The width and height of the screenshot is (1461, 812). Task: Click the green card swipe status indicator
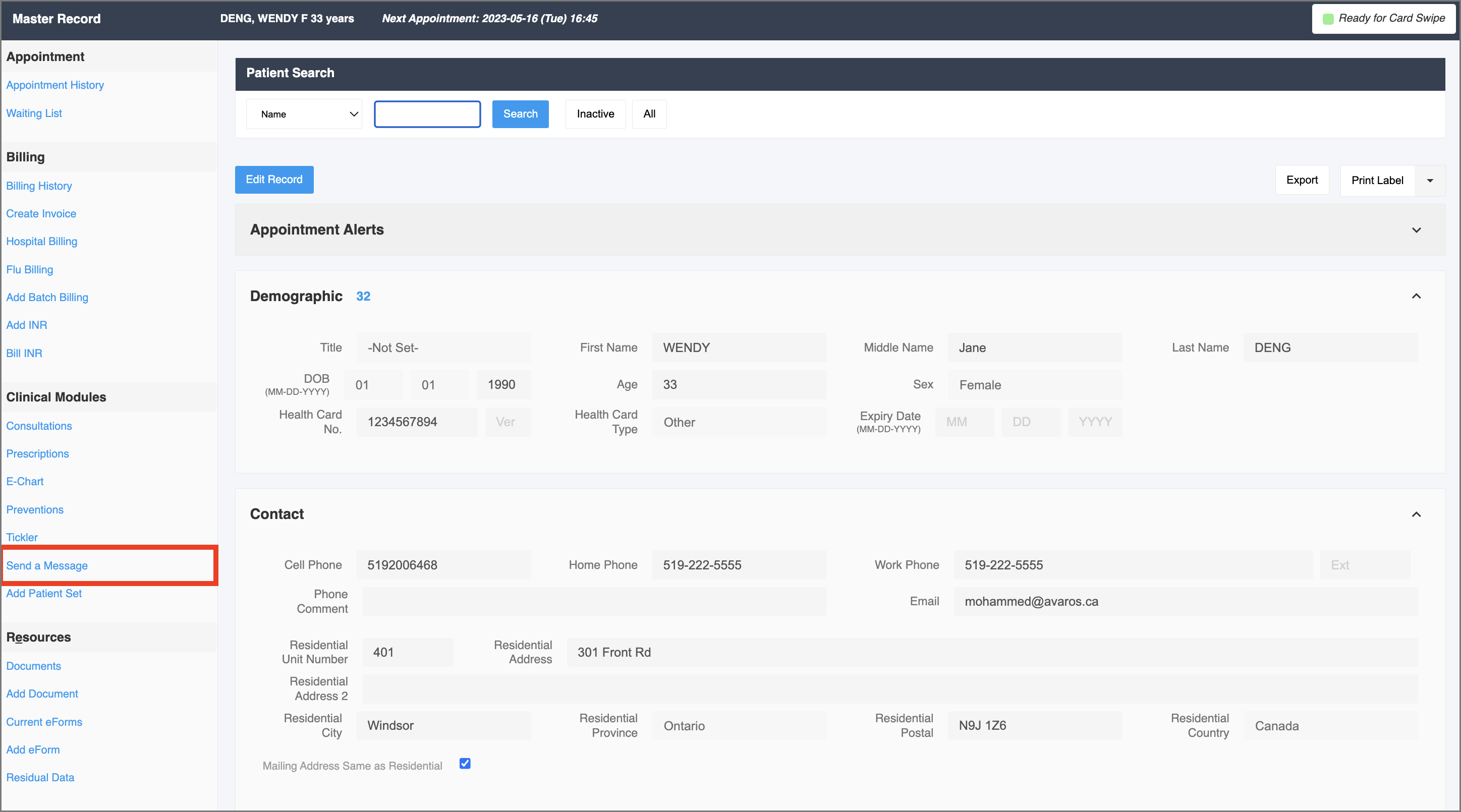click(x=1328, y=19)
